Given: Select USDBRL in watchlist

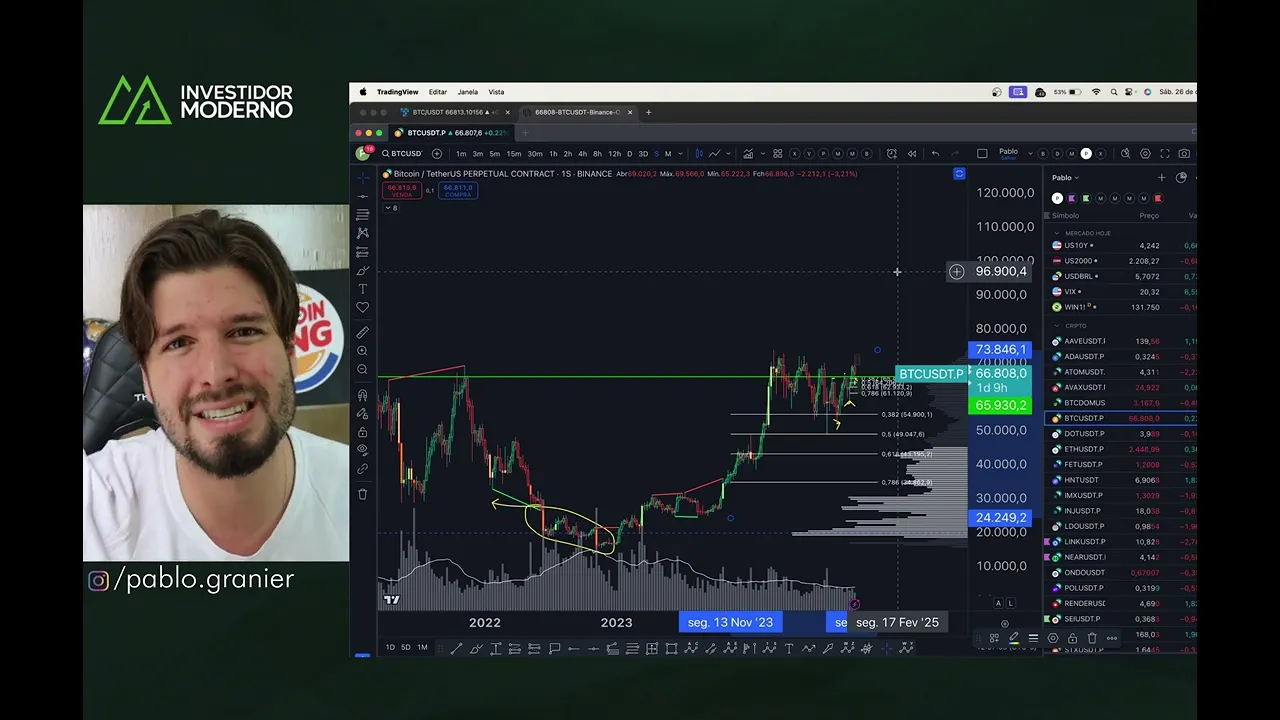Looking at the screenshot, I should tap(1120, 276).
